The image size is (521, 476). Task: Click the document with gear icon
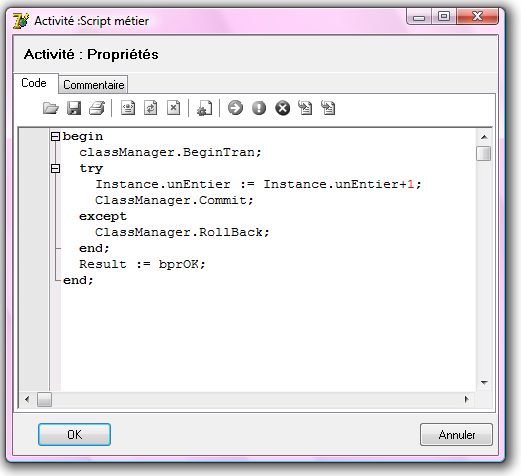coord(204,108)
